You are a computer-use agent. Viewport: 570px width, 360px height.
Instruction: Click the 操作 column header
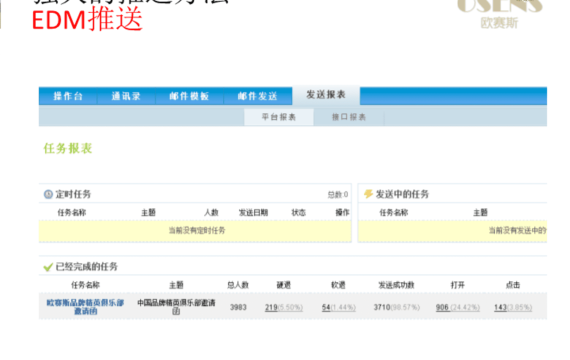tap(342, 212)
